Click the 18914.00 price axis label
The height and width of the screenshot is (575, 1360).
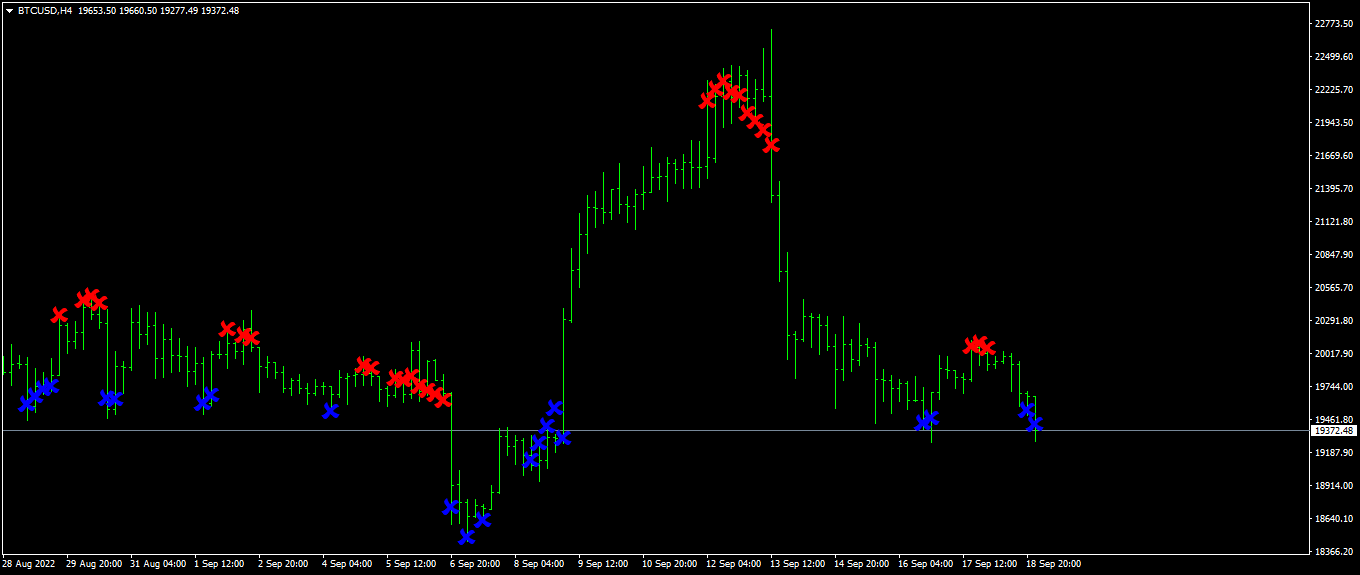click(x=1336, y=485)
